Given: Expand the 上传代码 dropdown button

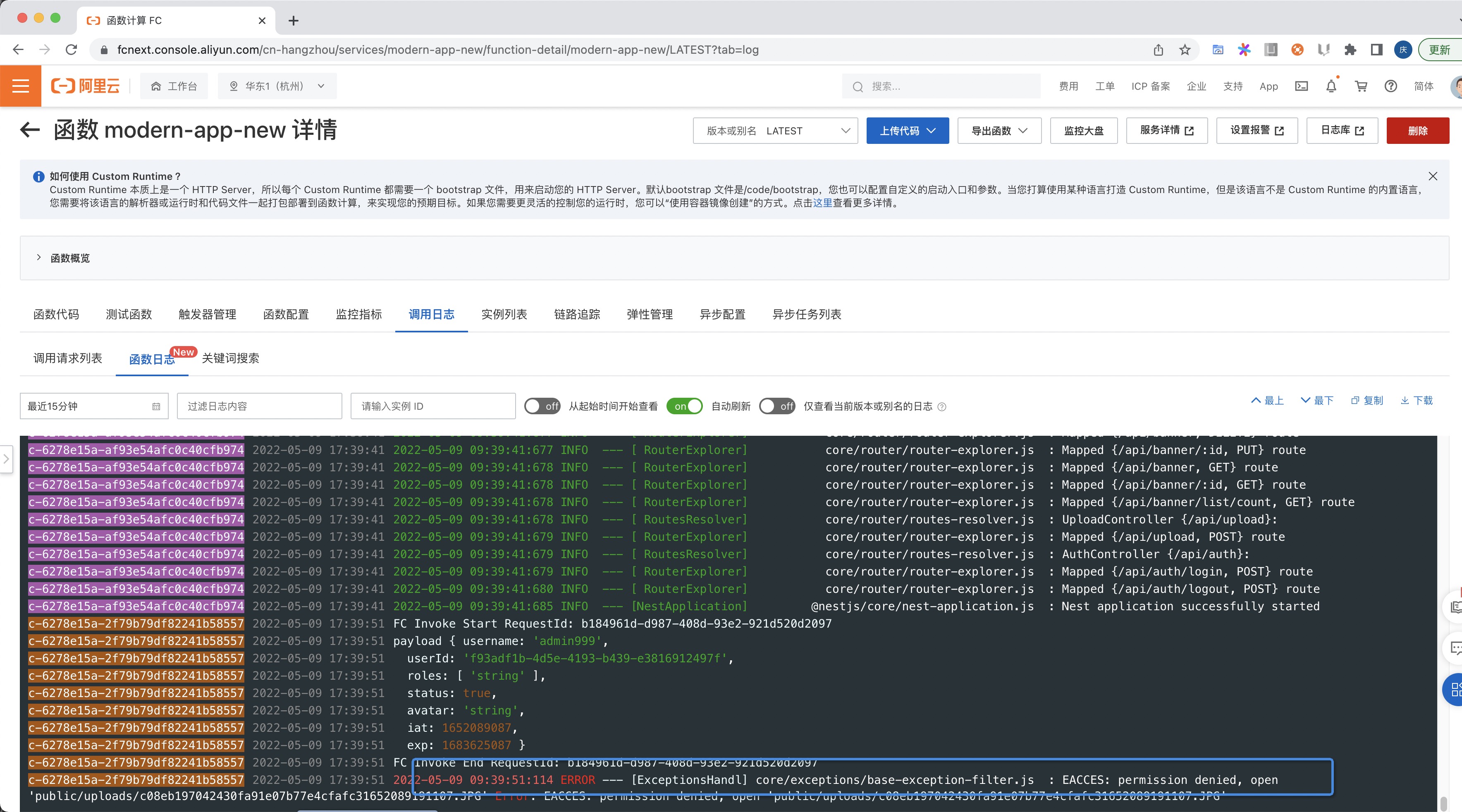Looking at the screenshot, I should pos(907,131).
